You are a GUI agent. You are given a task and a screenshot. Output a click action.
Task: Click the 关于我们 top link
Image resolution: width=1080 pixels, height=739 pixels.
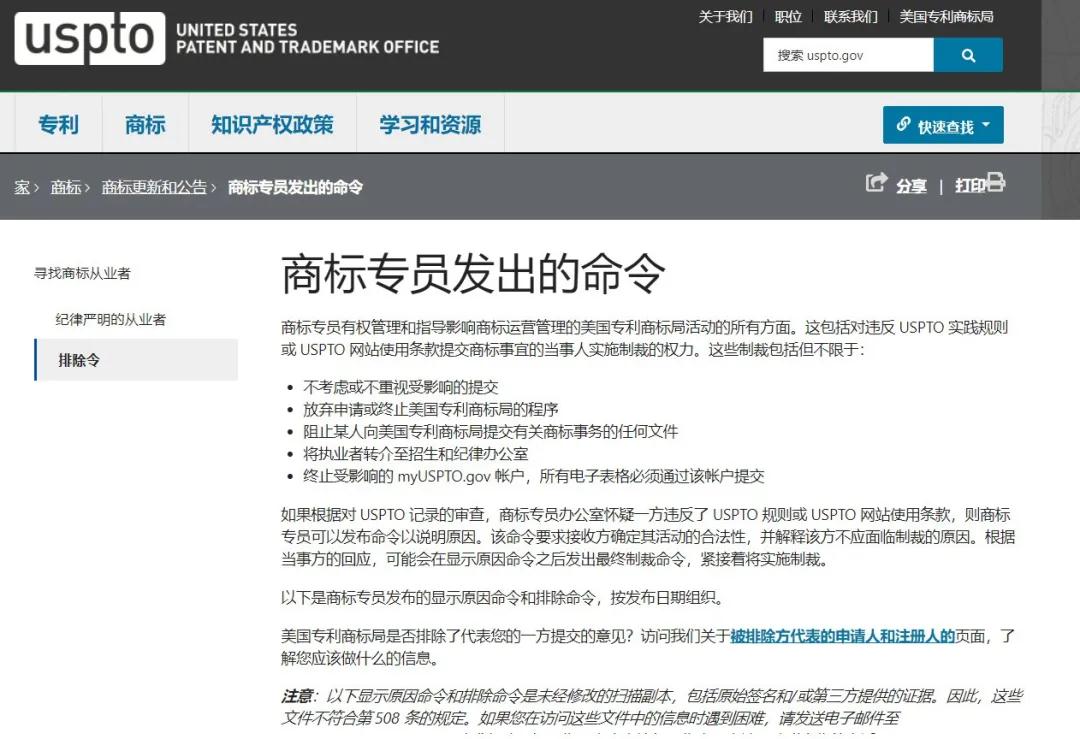(x=725, y=17)
